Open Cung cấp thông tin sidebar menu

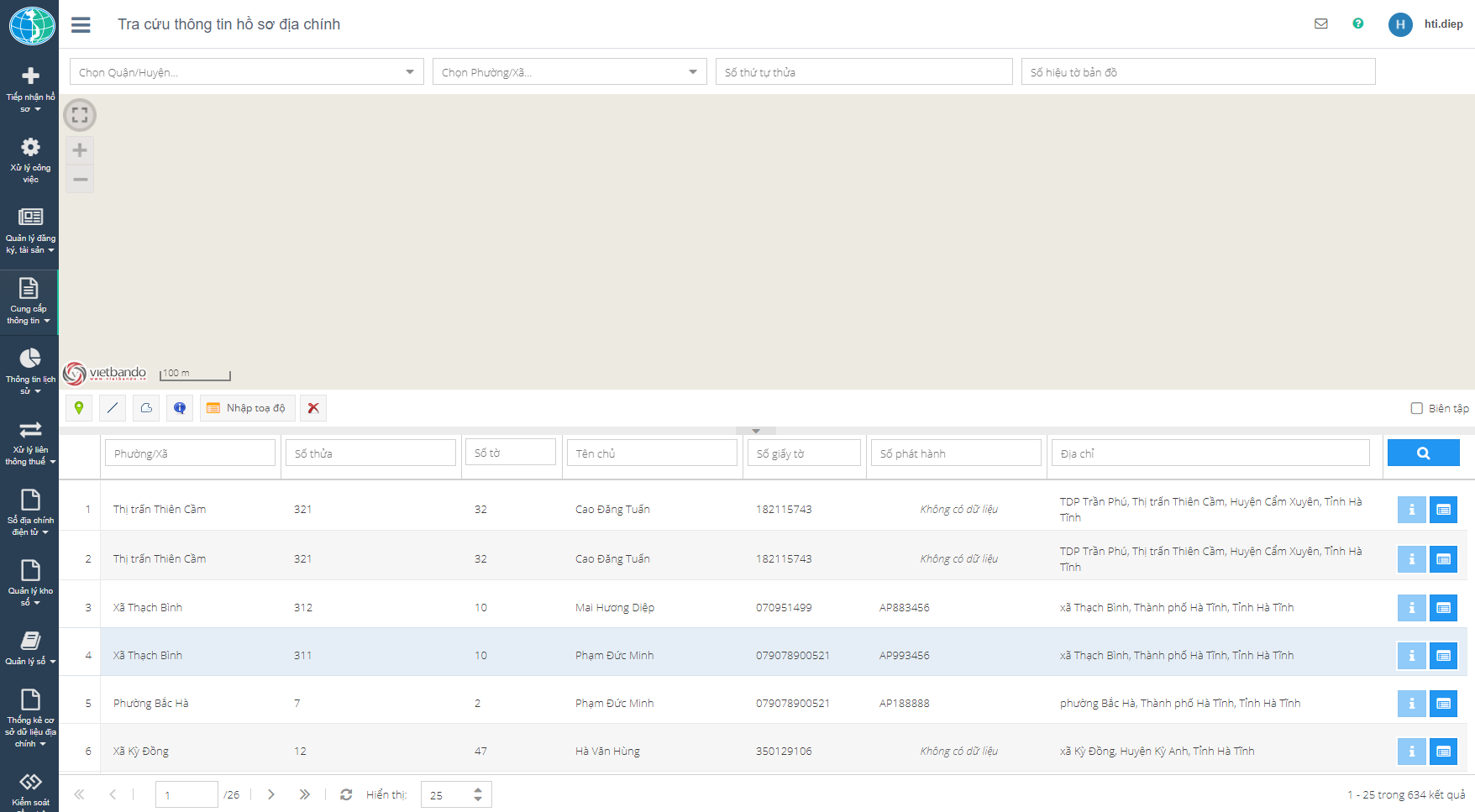pyautogui.click(x=29, y=301)
